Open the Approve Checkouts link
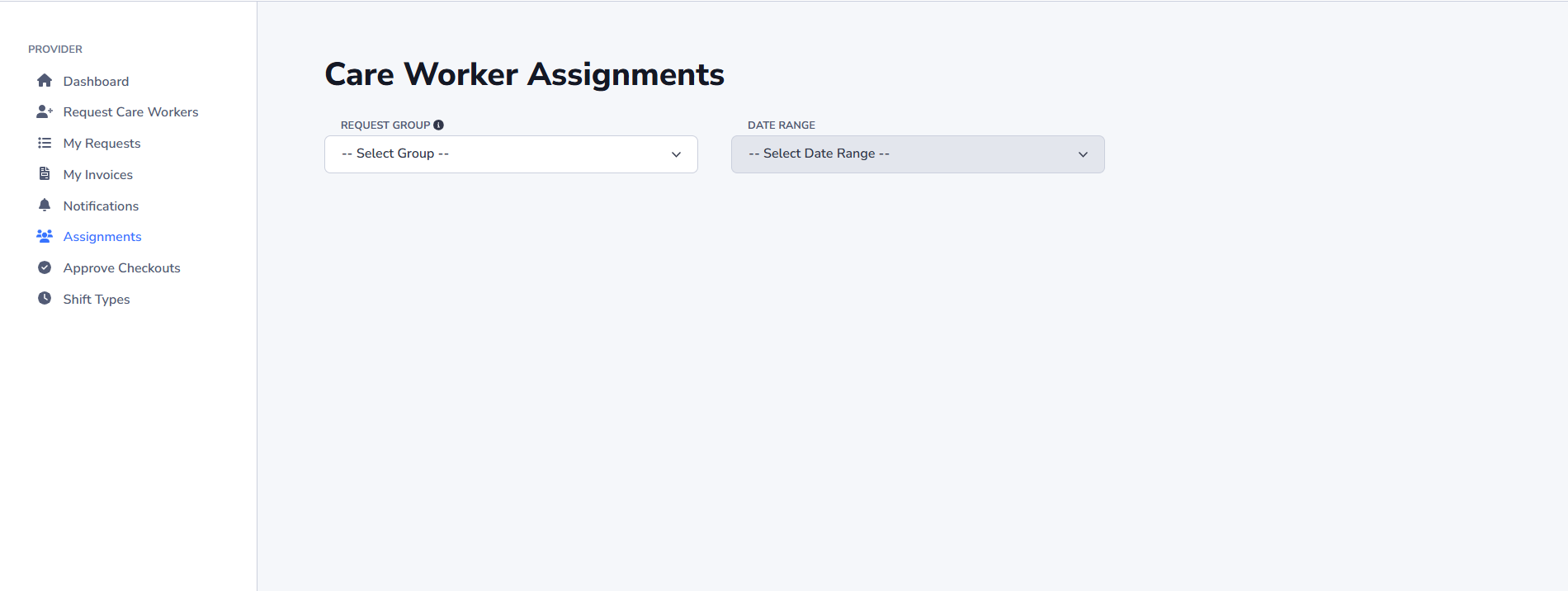Viewport: 1568px width, 591px height. [121, 268]
